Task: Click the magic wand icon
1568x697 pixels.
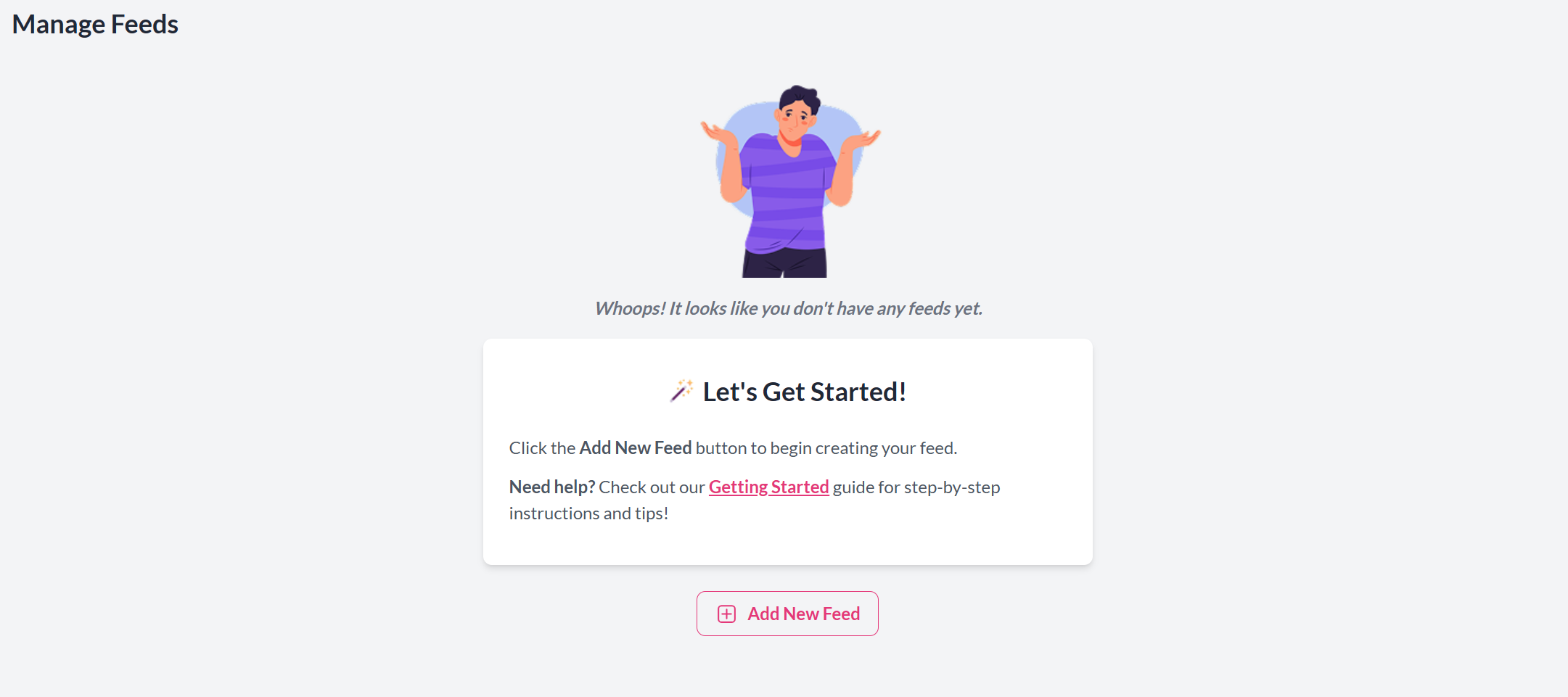Action: pyautogui.click(x=681, y=391)
